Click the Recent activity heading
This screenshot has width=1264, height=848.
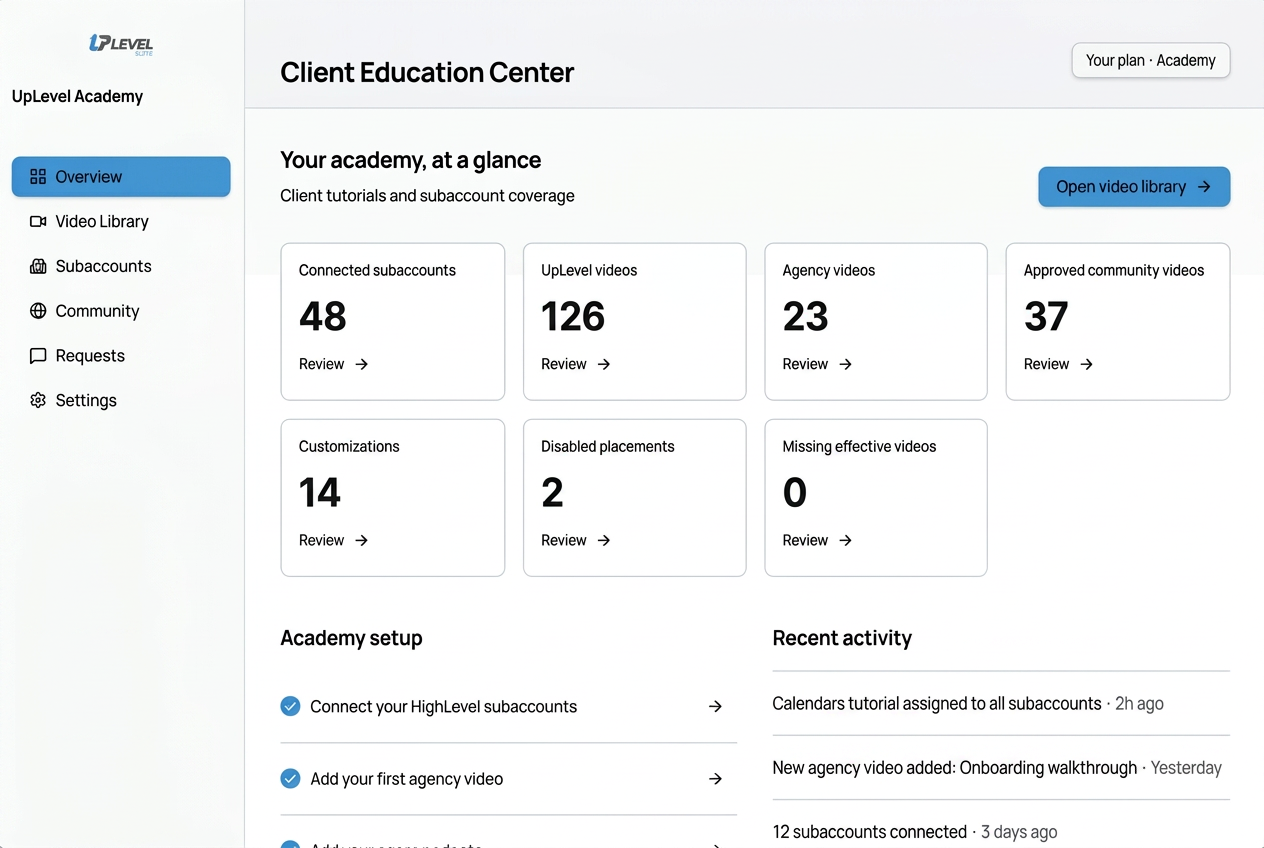(842, 638)
